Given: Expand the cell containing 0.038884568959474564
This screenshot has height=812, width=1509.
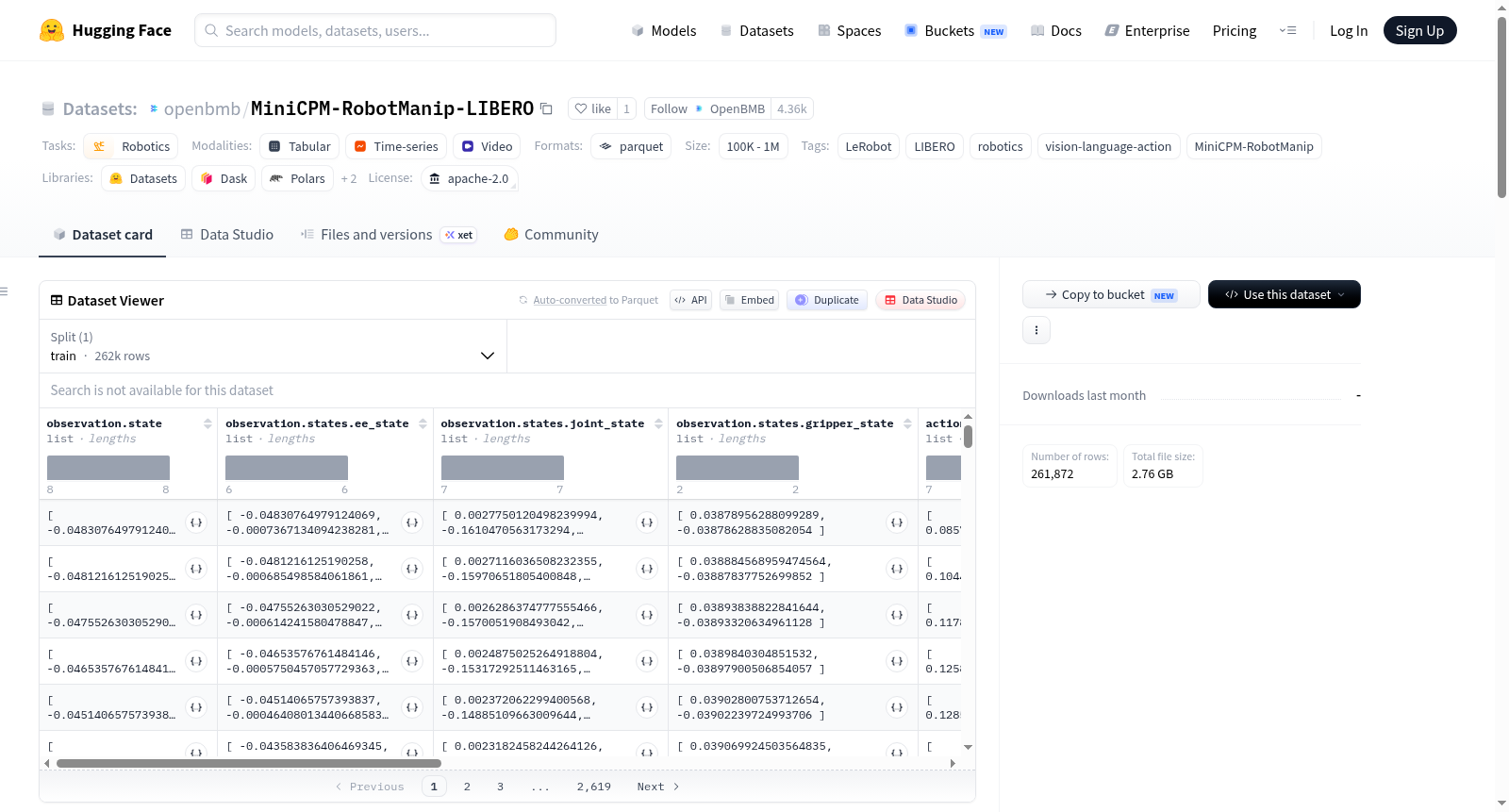Looking at the screenshot, I should 897,569.
